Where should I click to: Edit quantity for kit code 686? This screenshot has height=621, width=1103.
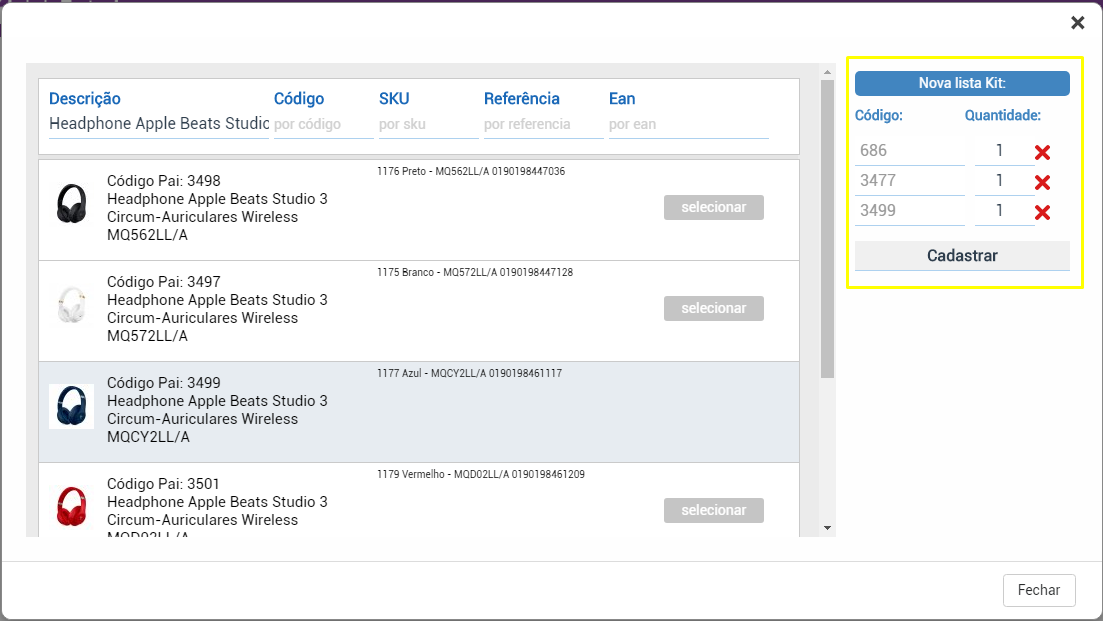(1004, 151)
